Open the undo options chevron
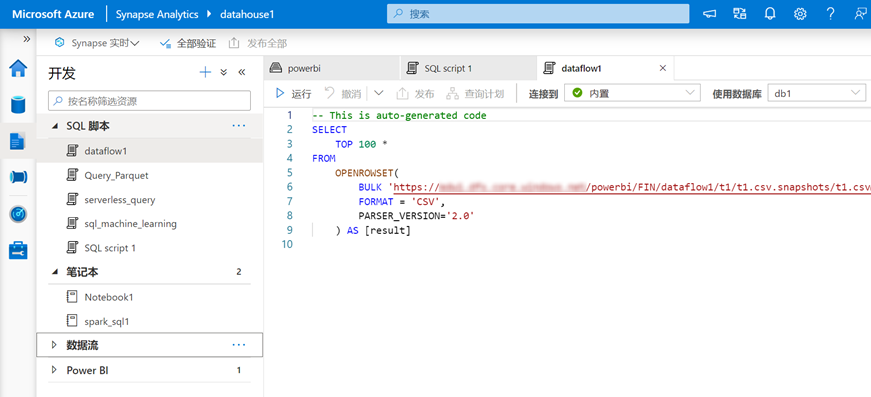The height and width of the screenshot is (397, 871). coord(379,93)
